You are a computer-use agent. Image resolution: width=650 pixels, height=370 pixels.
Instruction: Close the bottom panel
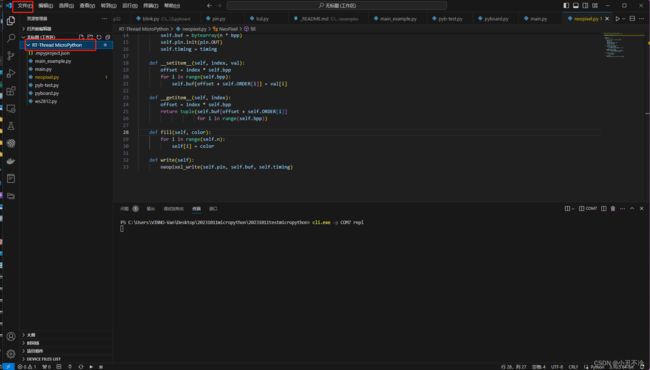(642, 208)
